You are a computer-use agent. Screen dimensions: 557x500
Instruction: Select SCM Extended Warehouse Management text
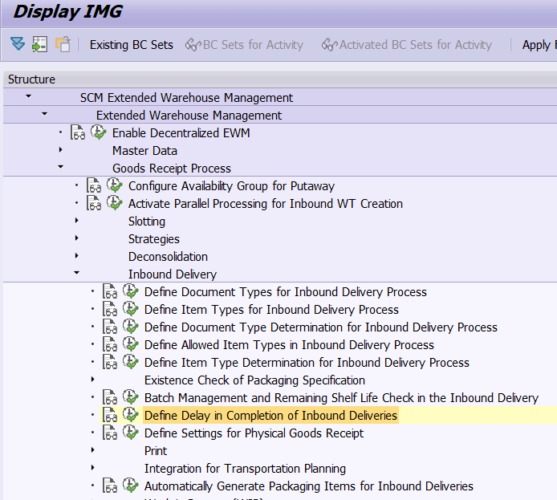[186, 98]
